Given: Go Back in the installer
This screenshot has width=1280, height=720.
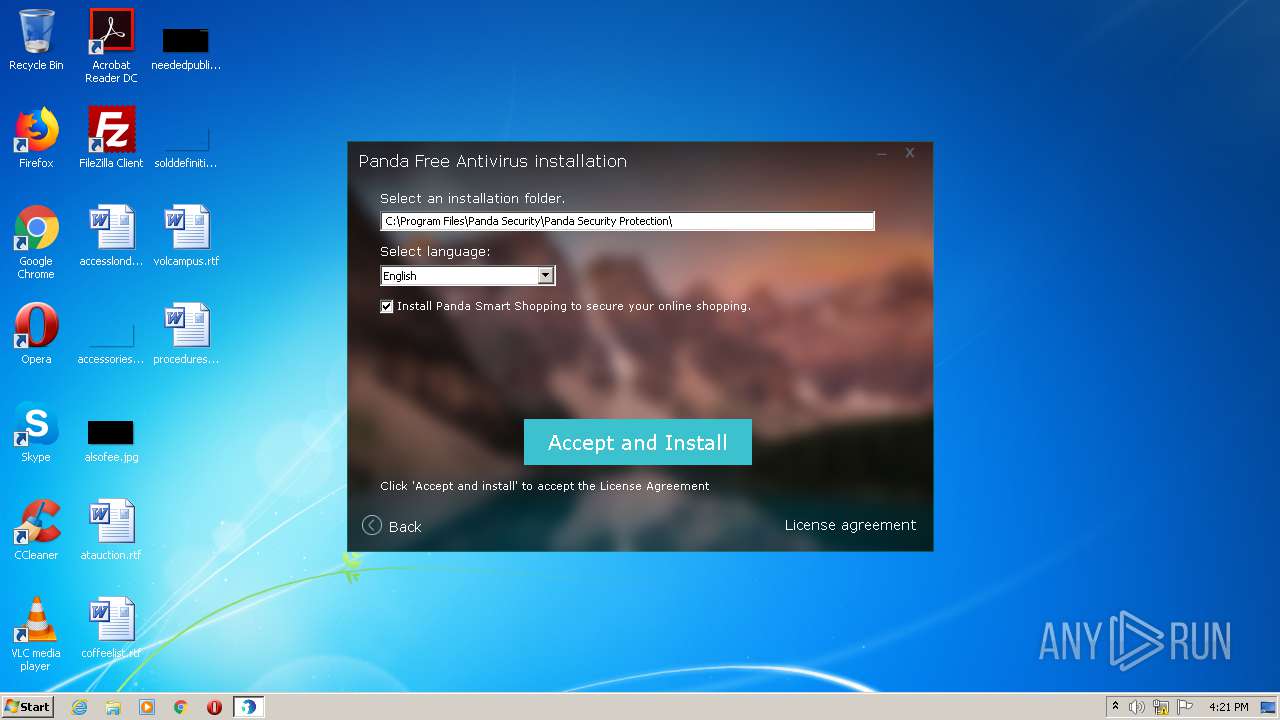Looking at the screenshot, I should (392, 526).
